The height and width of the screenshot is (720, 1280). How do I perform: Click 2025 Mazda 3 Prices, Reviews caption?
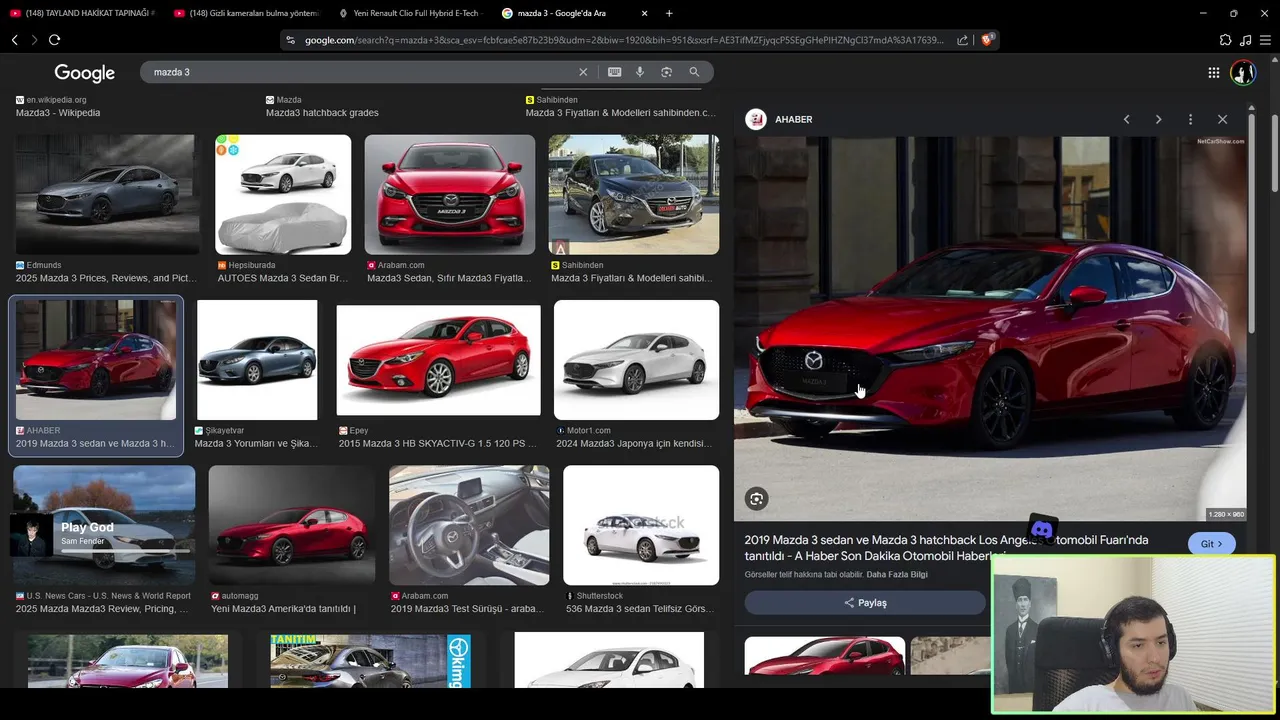coord(106,278)
